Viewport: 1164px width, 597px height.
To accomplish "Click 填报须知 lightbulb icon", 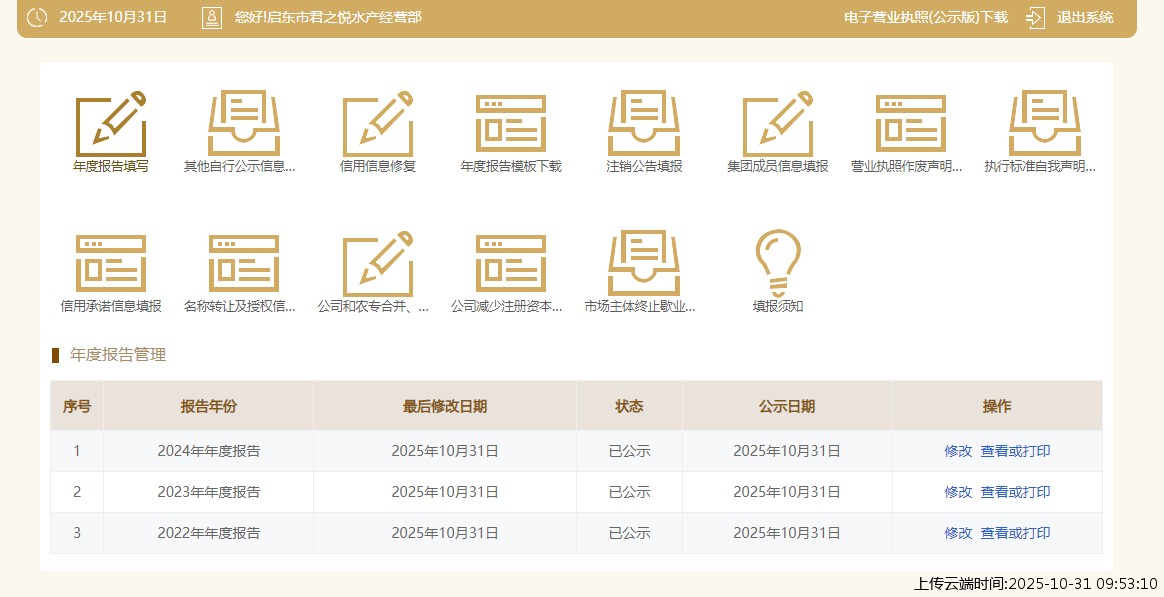I will [777, 264].
